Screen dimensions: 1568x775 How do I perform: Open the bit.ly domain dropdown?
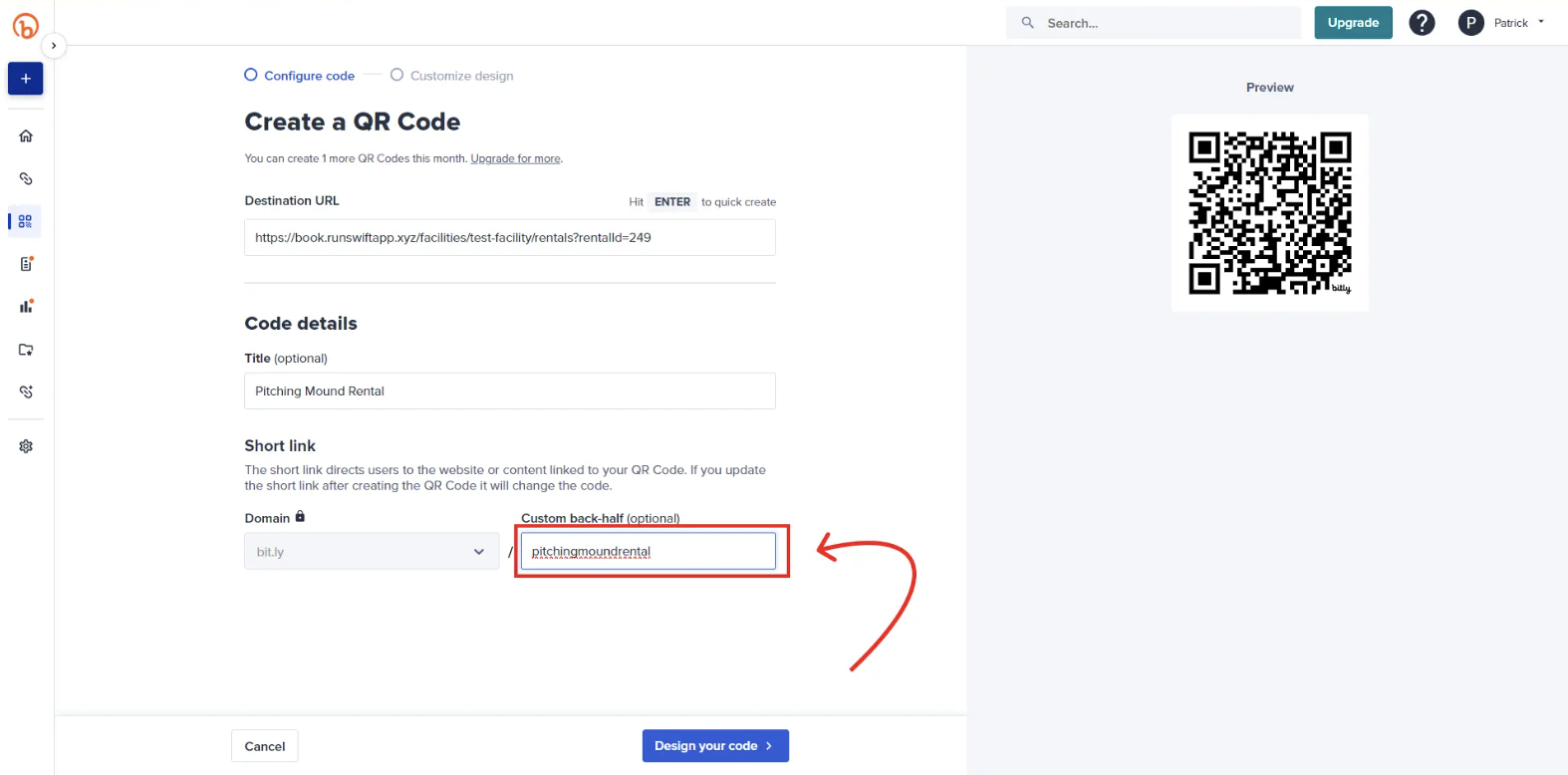click(372, 552)
